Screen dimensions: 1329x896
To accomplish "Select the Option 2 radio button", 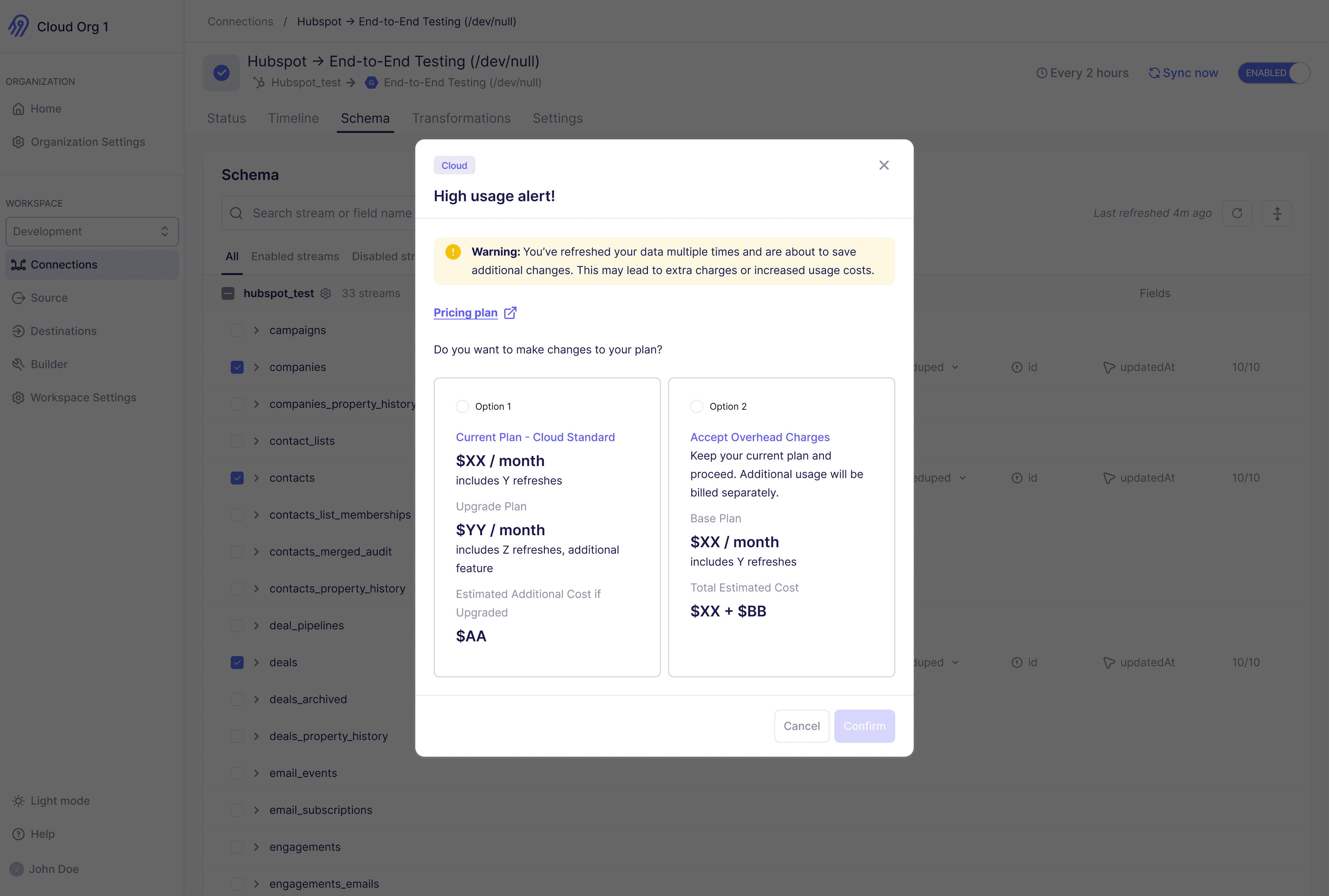I will point(696,406).
